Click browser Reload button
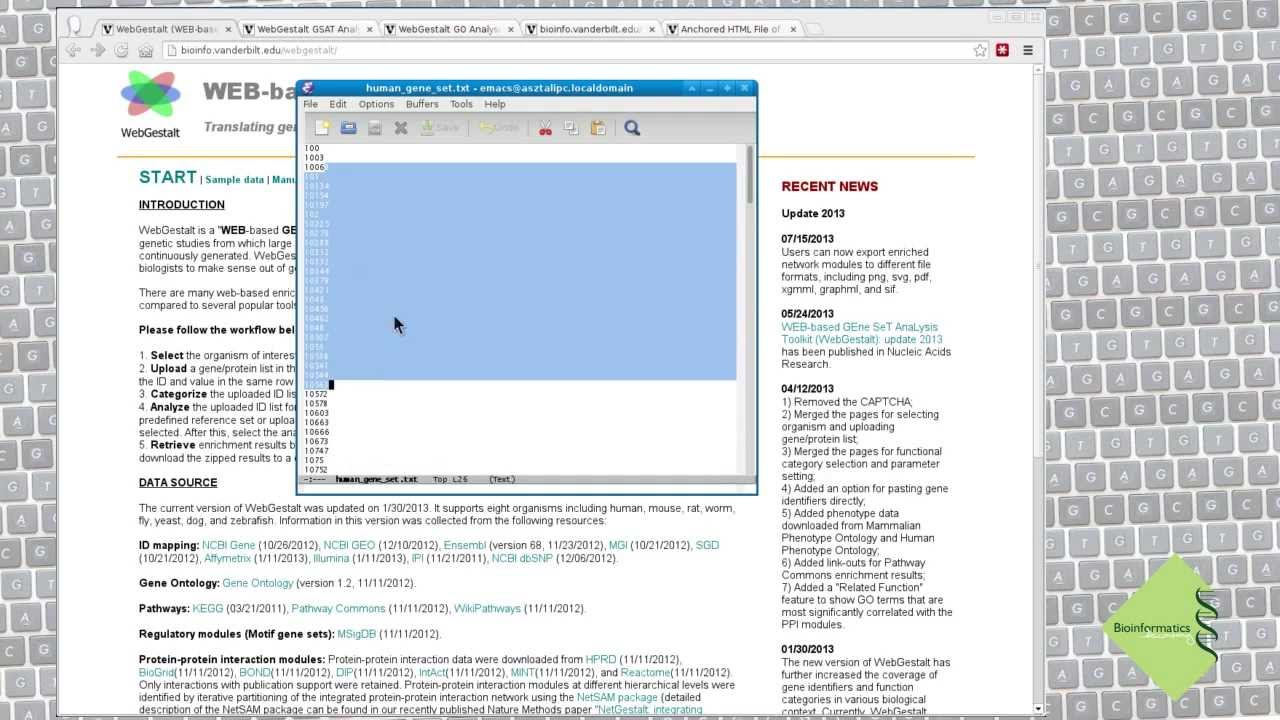The height and width of the screenshot is (720, 1280). click(121, 50)
